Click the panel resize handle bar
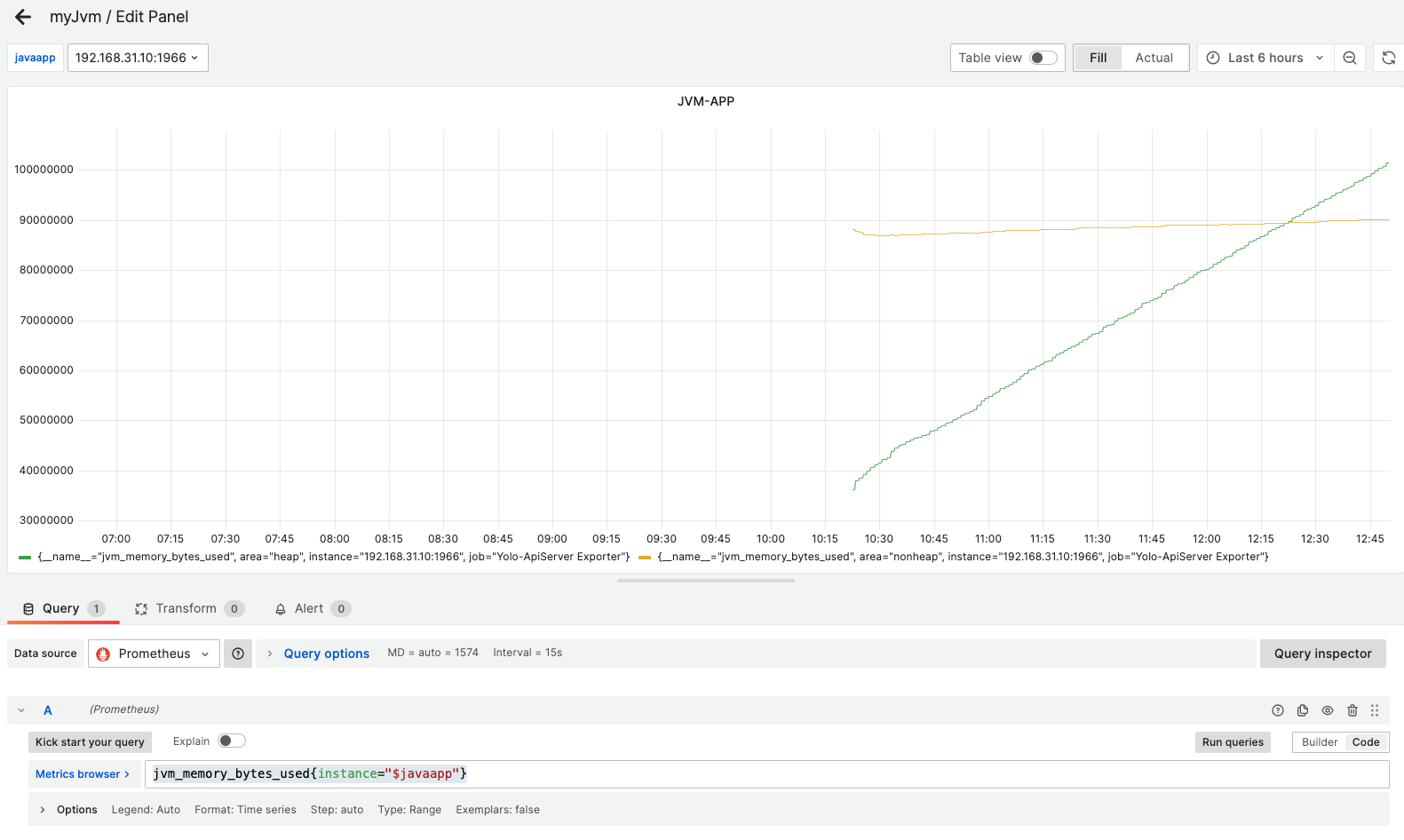 coord(706,581)
